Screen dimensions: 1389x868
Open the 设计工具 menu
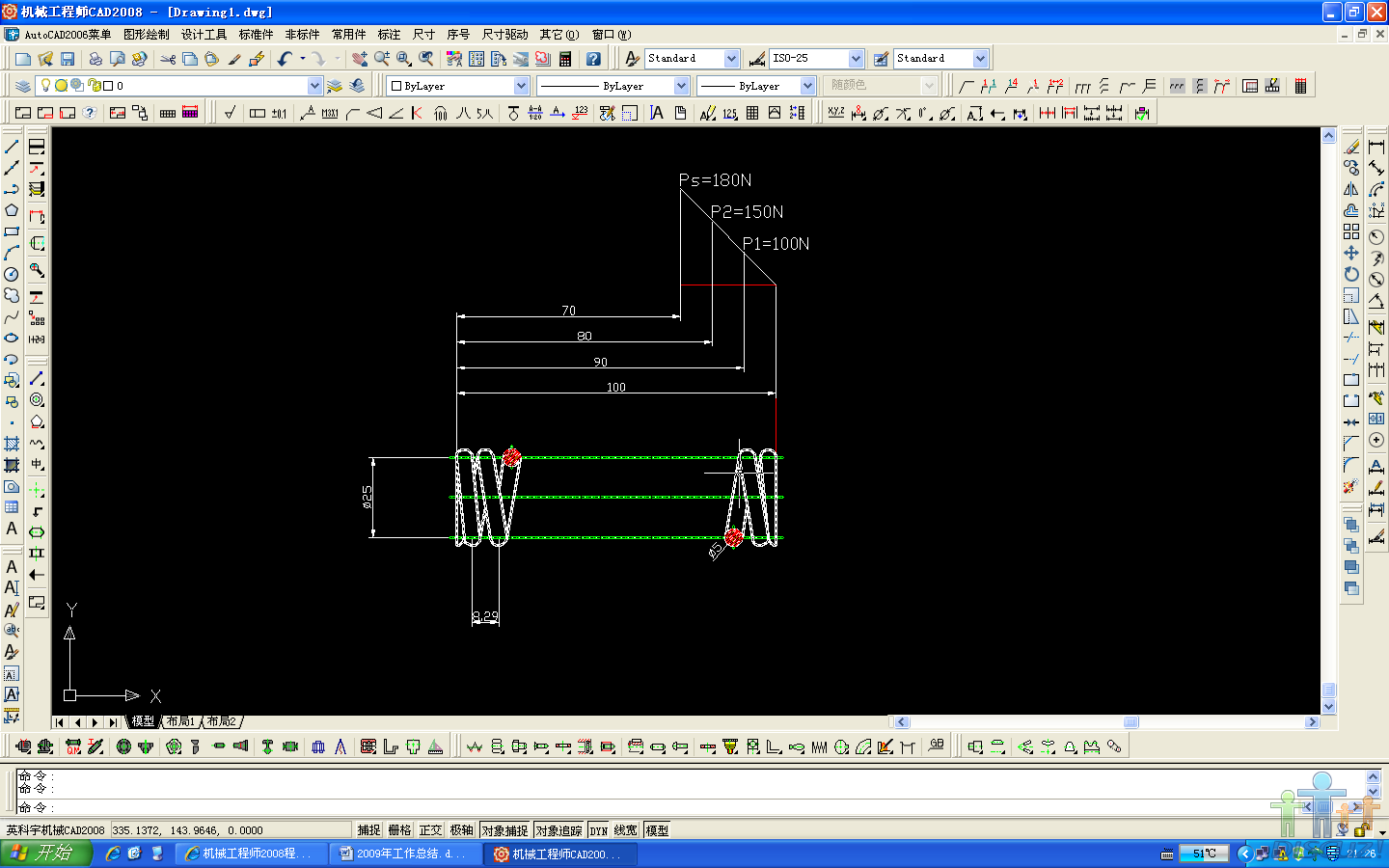coord(204,35)
